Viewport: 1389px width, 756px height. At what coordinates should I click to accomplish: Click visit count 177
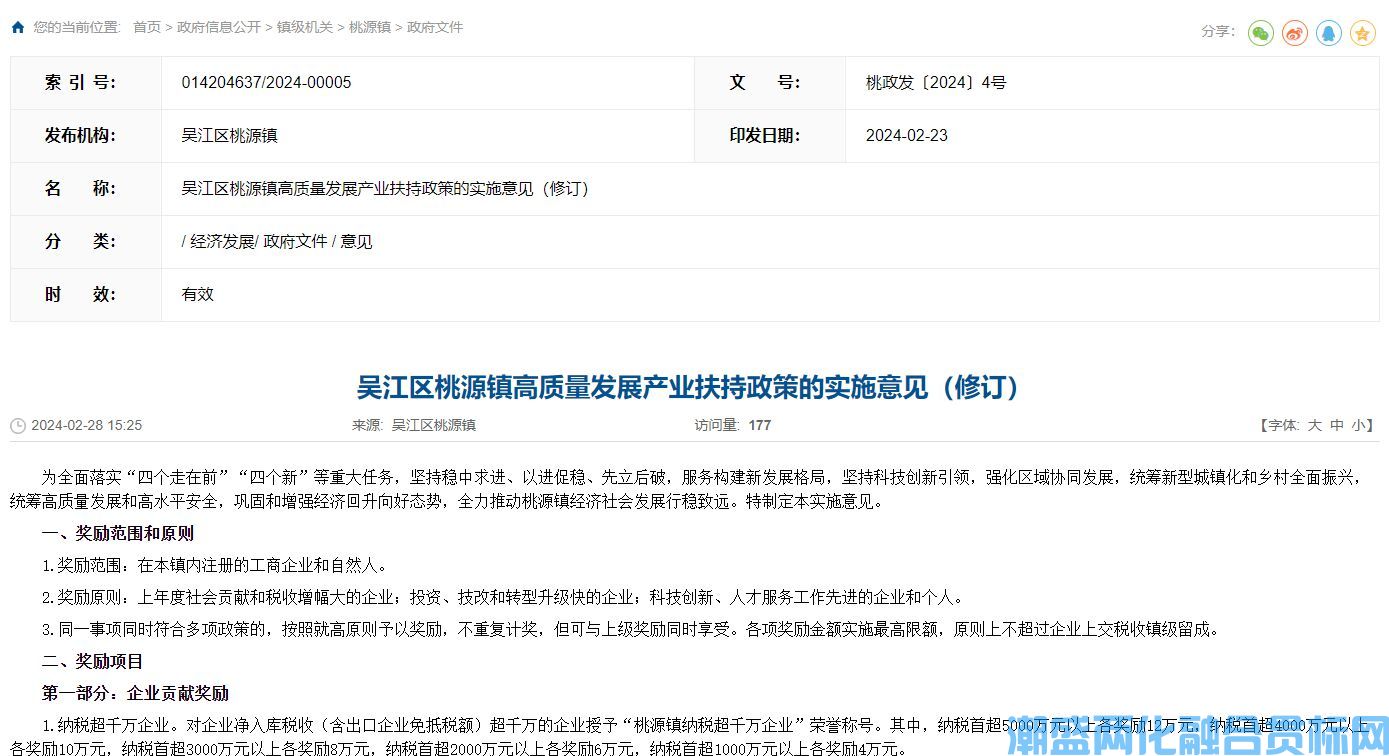tap(760, 425)
